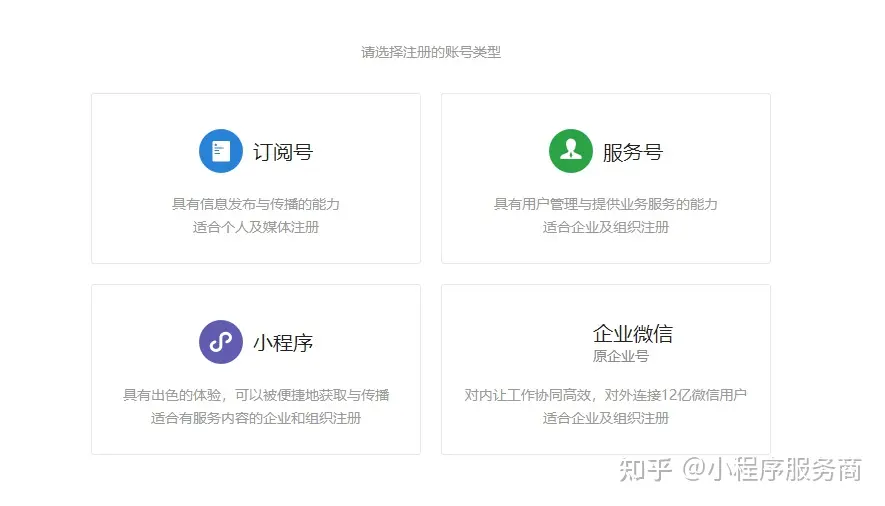Click text 对内让工作协同高效，对外连接12亿微信用户

point(606,395)
